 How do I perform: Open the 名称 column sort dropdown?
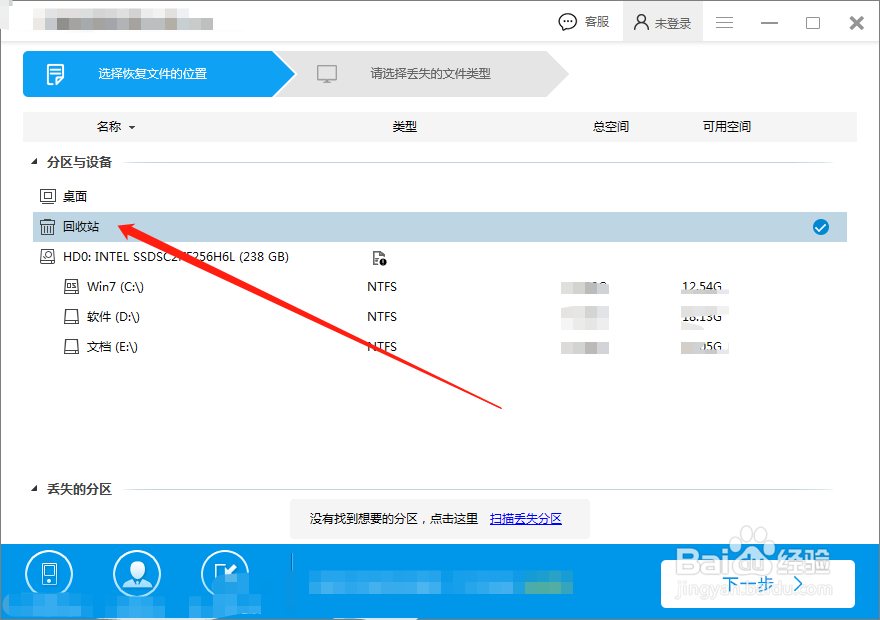131,126
